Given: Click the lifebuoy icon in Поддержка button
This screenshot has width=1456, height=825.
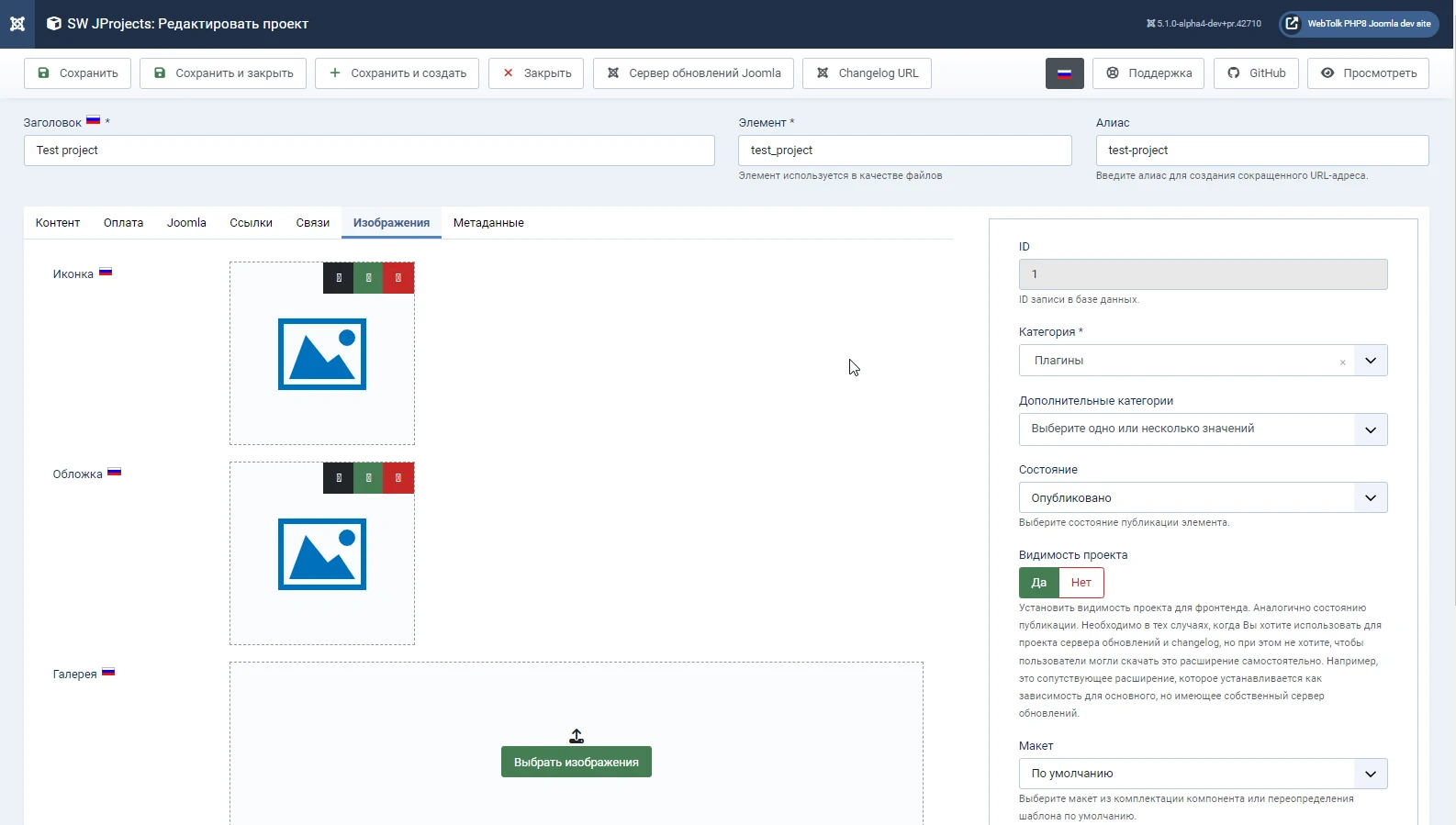Looking at the screenshot, I should point(1113,73).
